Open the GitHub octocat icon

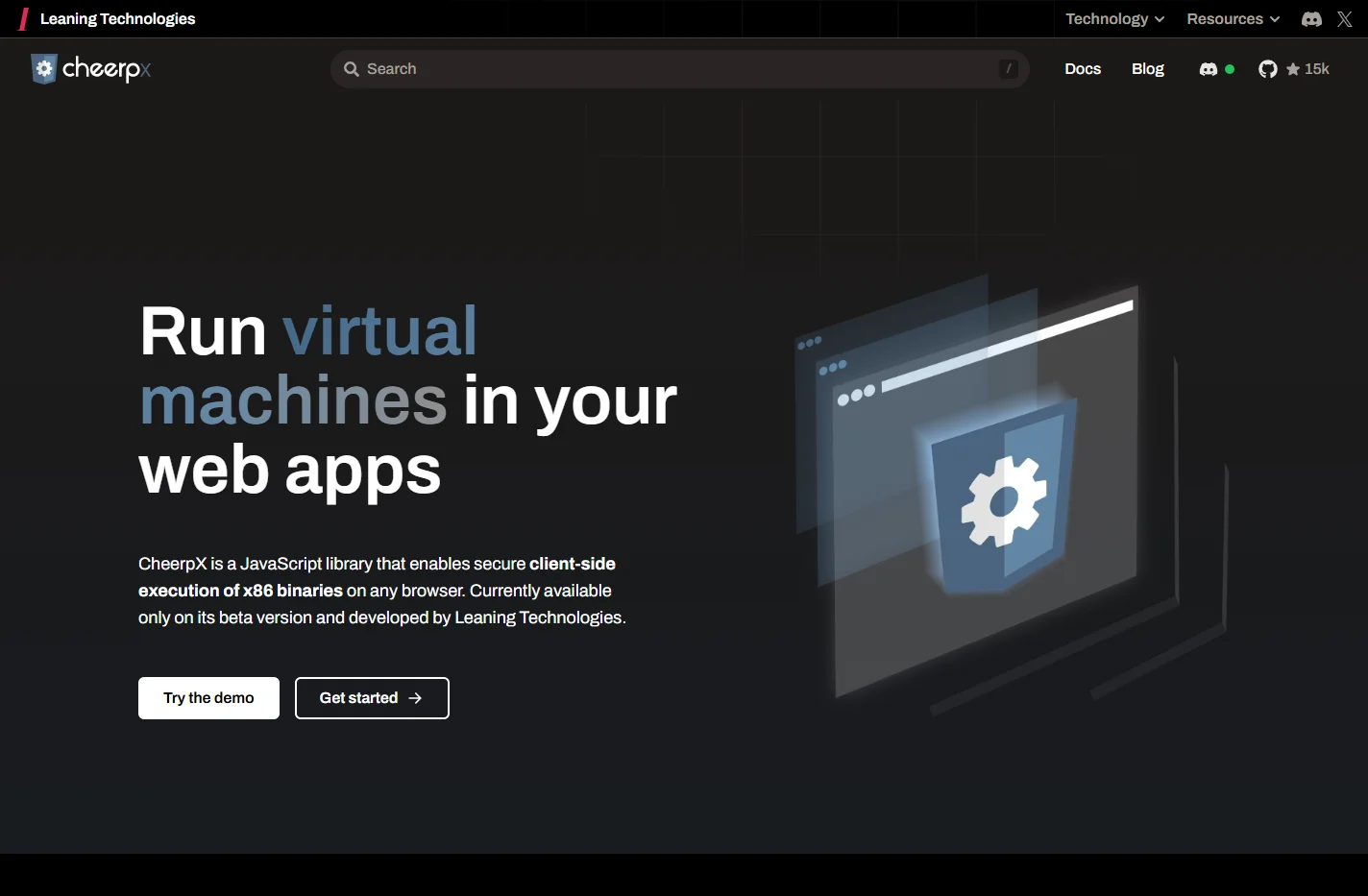(1268, 69)
